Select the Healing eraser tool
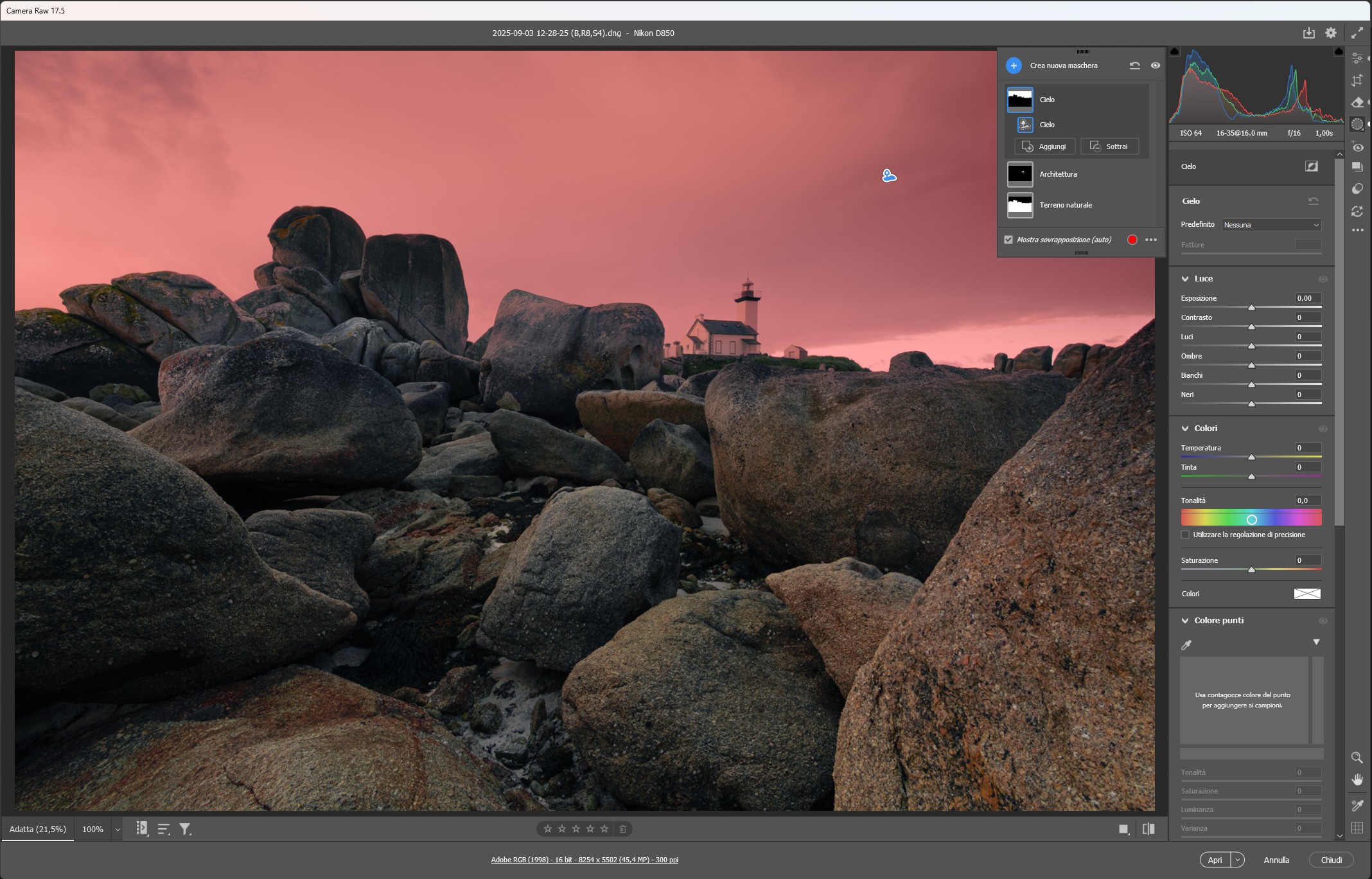The image size is (1372, 879). [1357, 102]
